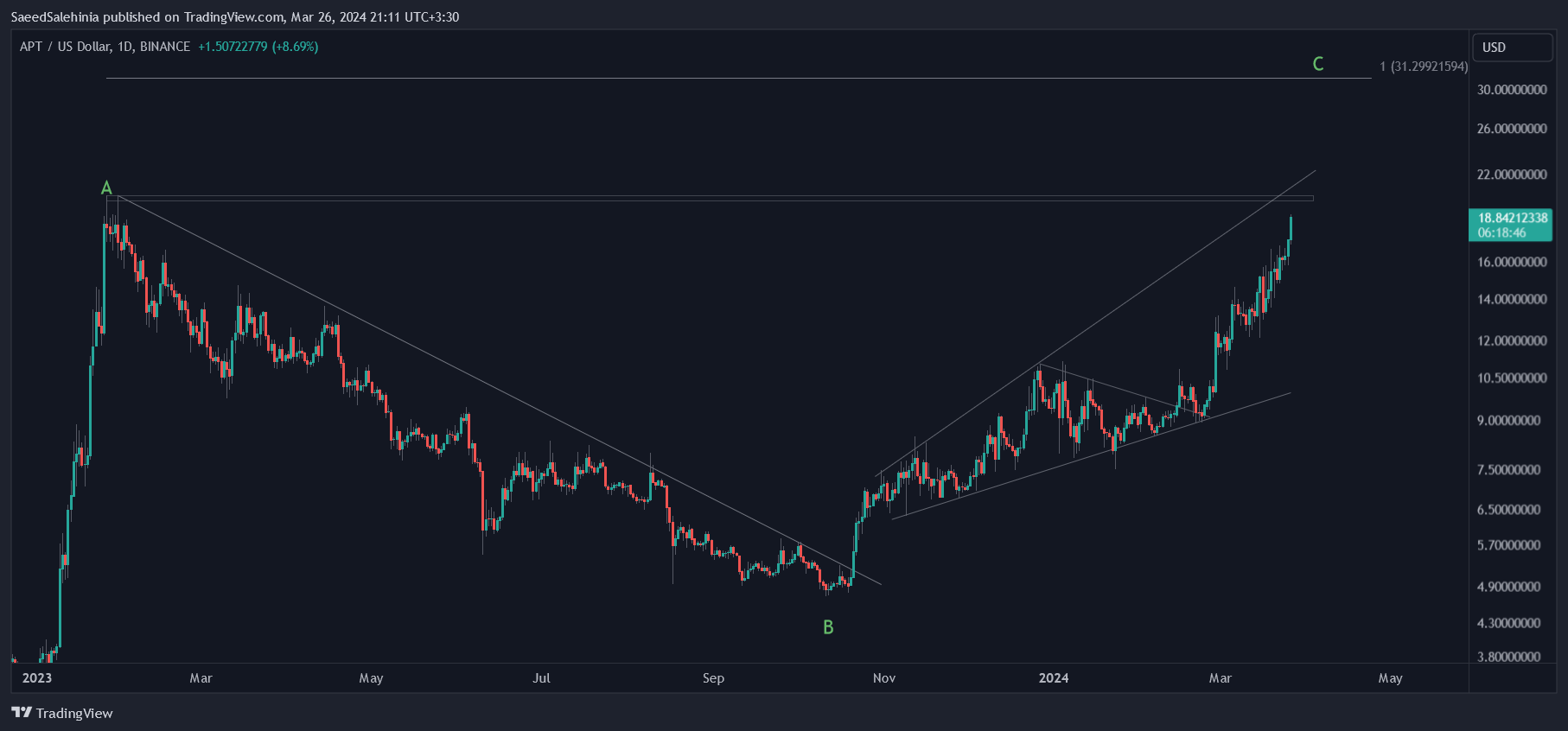Viewport: 1568px width, 731px height.
Task: Click the 12.00000000 price axis label
Action: 1512,341
